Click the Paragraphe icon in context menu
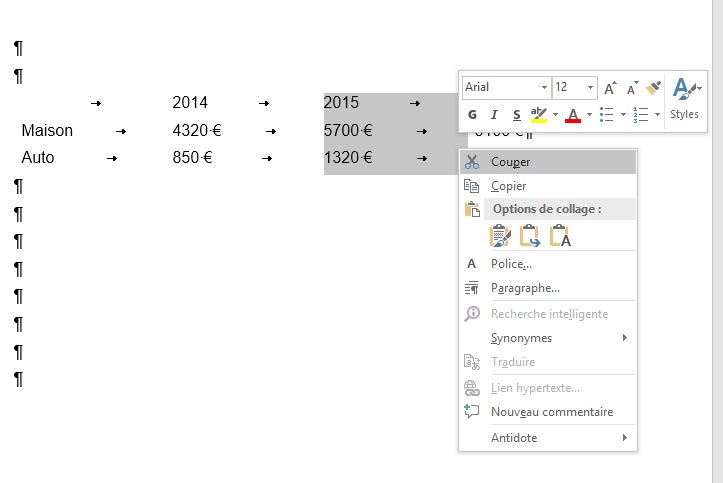Screen dimensions: 723x483 (472, 288)
